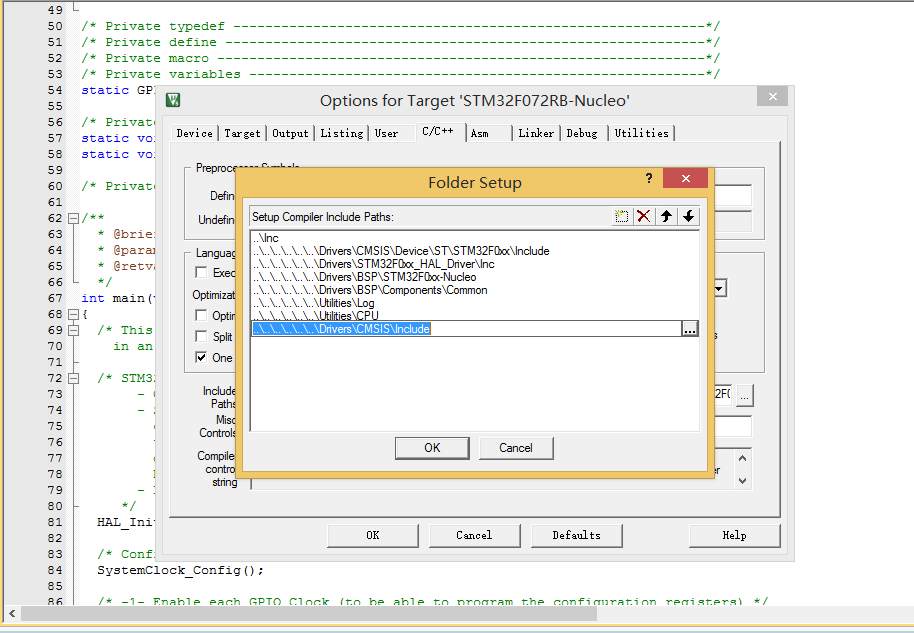Click the red Delete path icon

pyautogui.click(x=644, y=217)
